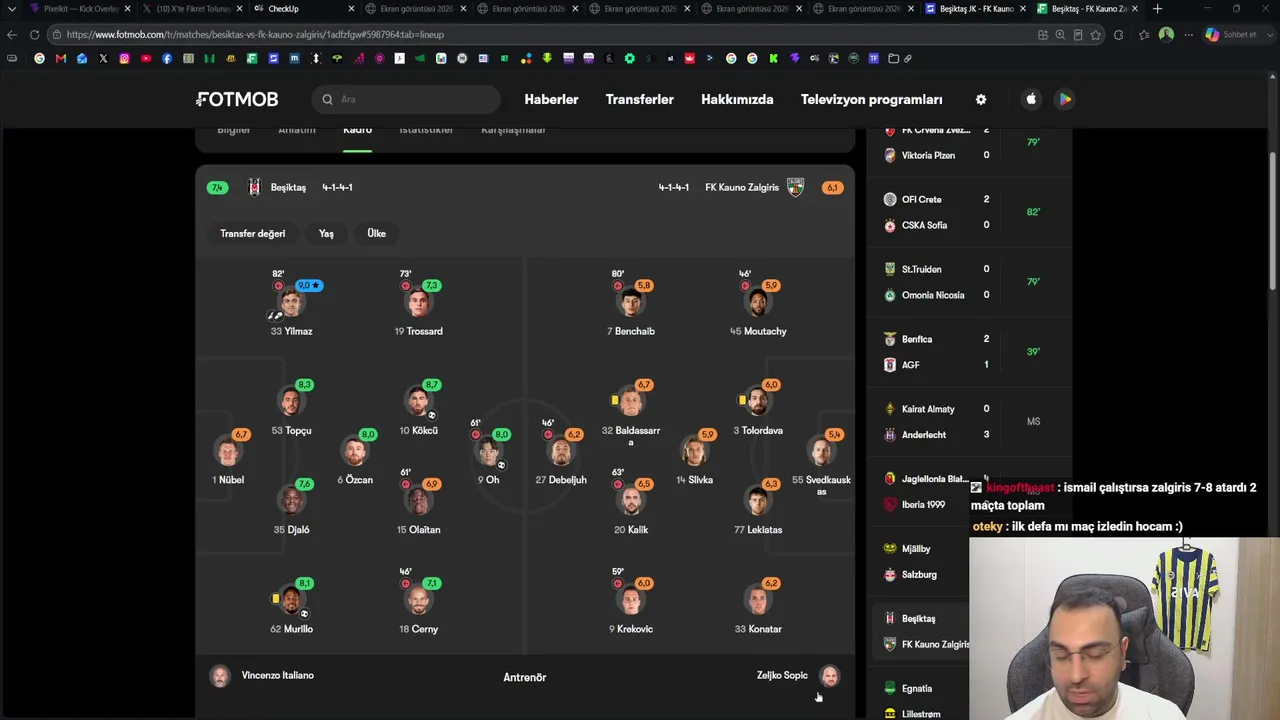The width and height of the screenshot is (1280, 720).
Task: Toggle the Ülke filter chip
Action: 376,233
